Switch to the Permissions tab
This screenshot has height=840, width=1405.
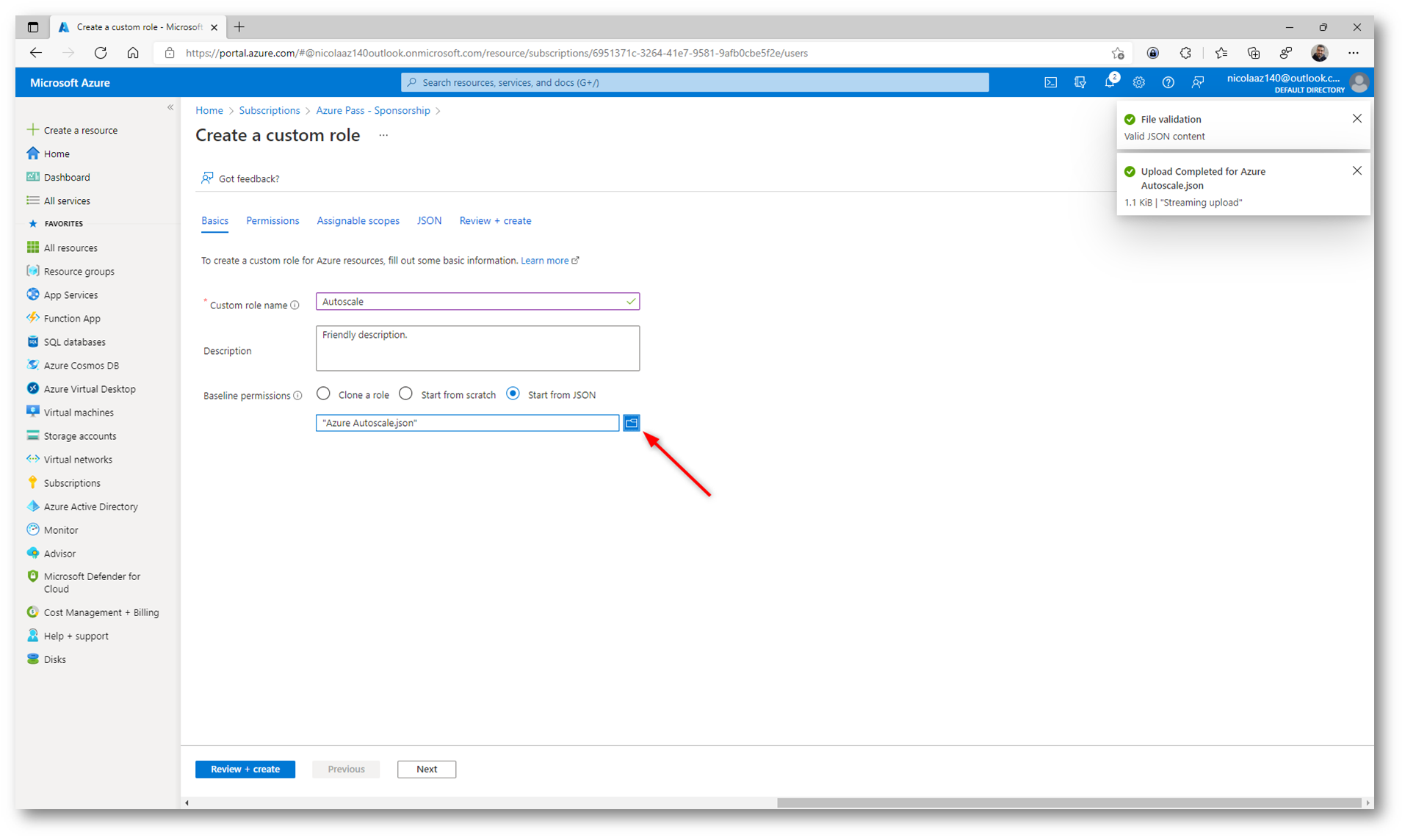[x=272, y=220]
